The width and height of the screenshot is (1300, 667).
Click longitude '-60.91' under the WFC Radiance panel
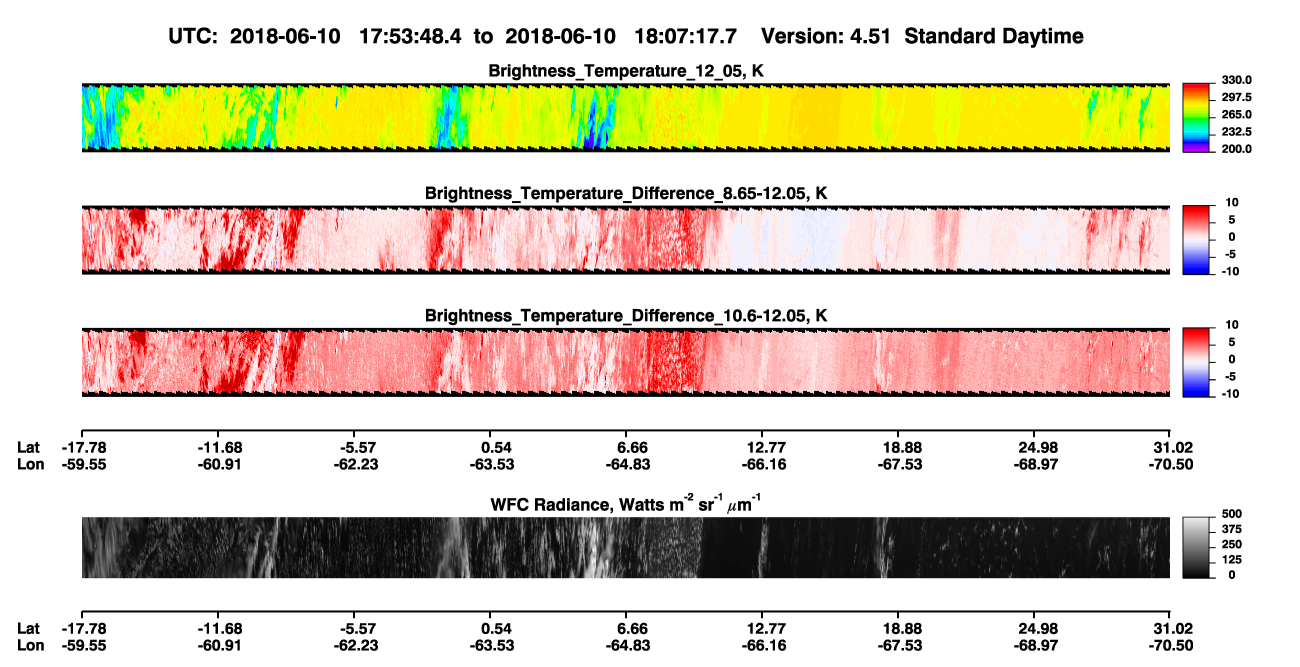pos(222,645)
